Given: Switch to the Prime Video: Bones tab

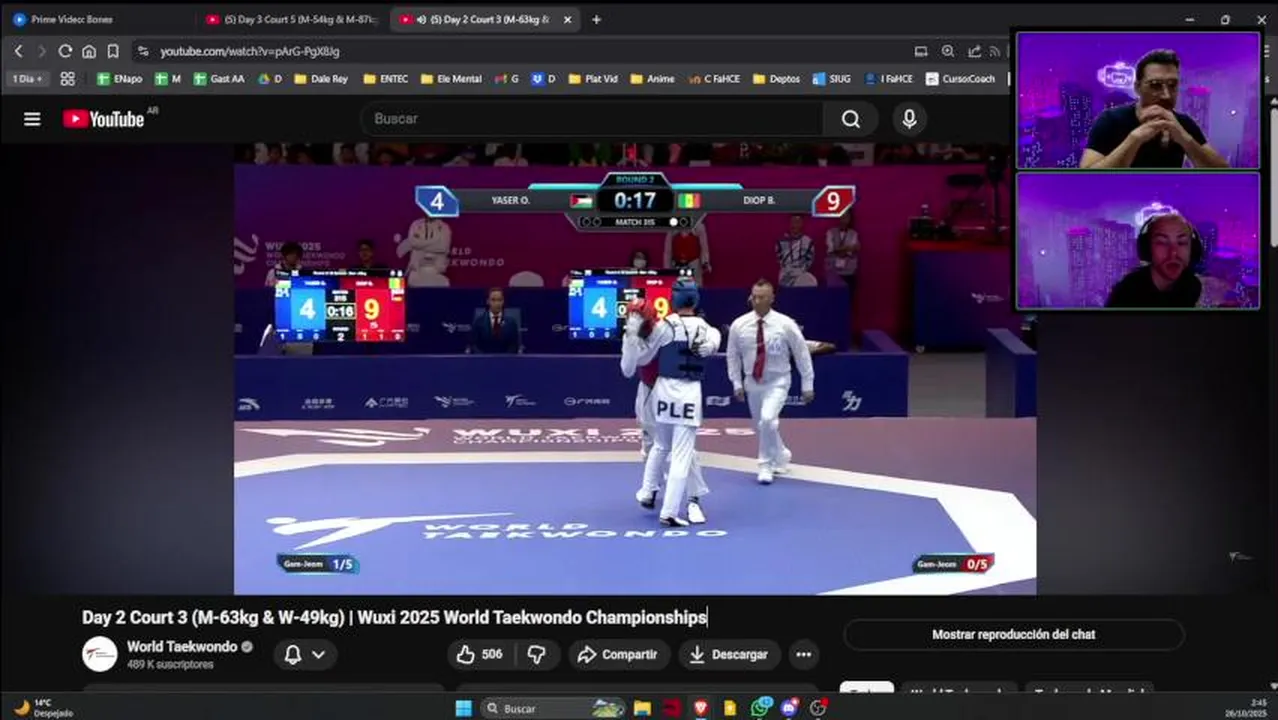Looking at the screenshot, I should pos(95,19).
